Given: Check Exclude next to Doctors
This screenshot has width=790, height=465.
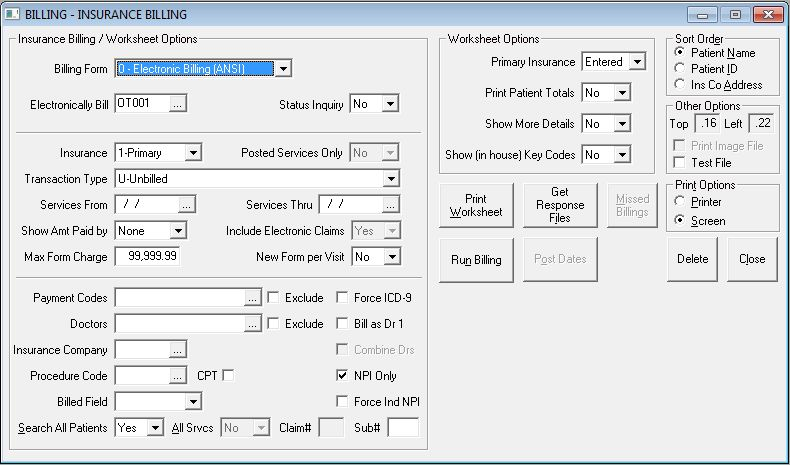Looking at the screenshot, I should pyautogui.click(x=273, y=323).
